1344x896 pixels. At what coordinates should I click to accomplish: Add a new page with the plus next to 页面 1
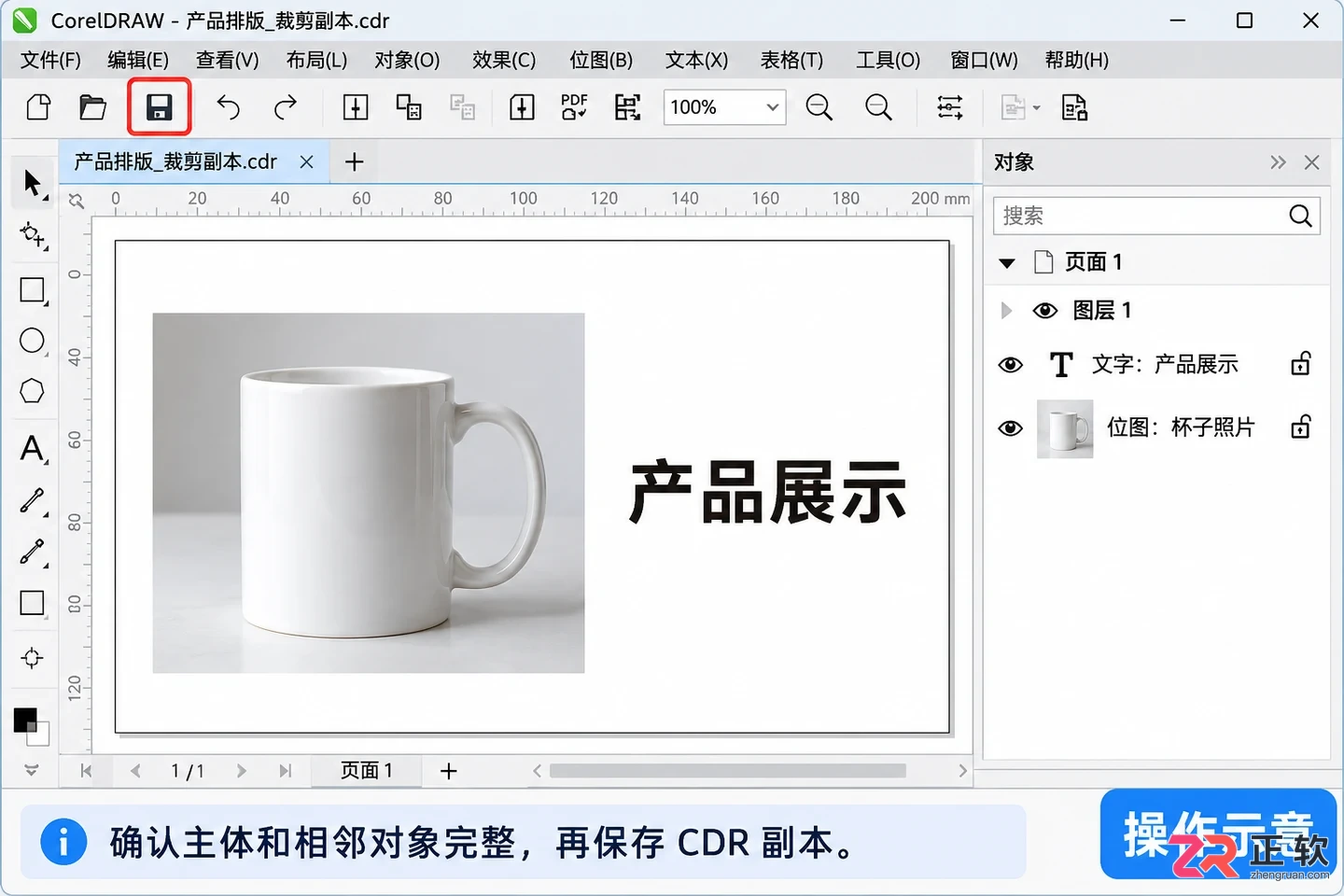point(449,771)
